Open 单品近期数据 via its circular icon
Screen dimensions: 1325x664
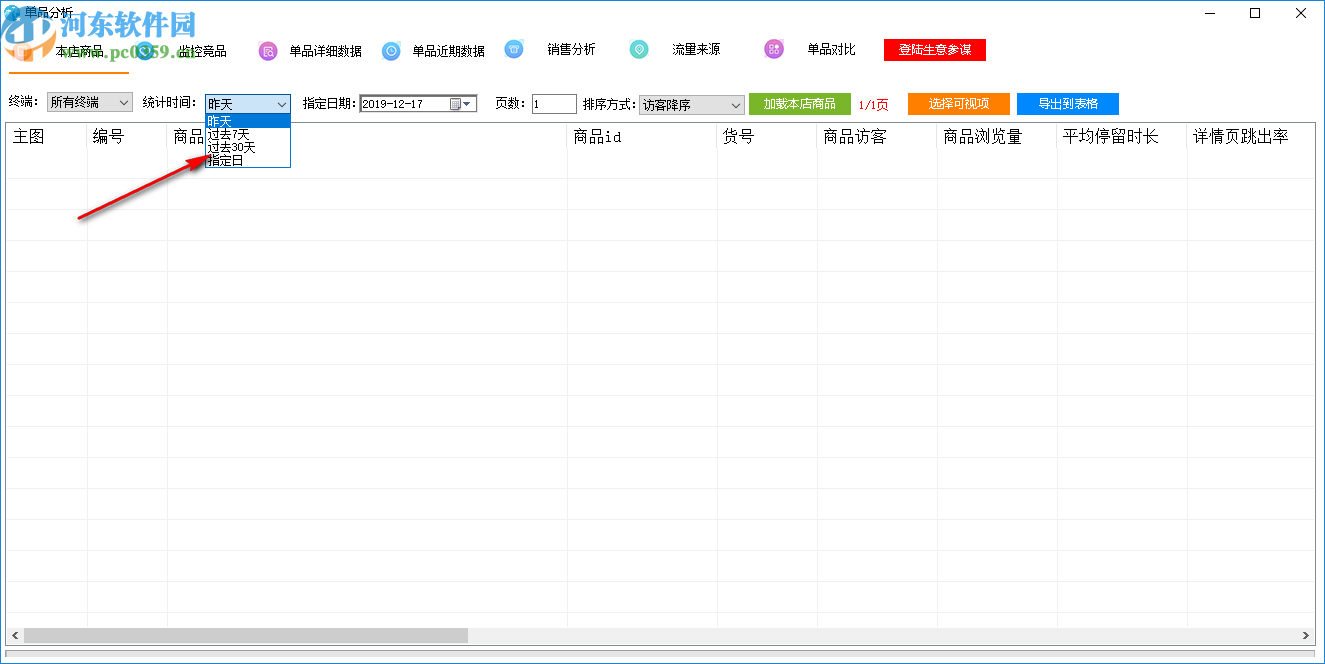(x=391, y=49)
